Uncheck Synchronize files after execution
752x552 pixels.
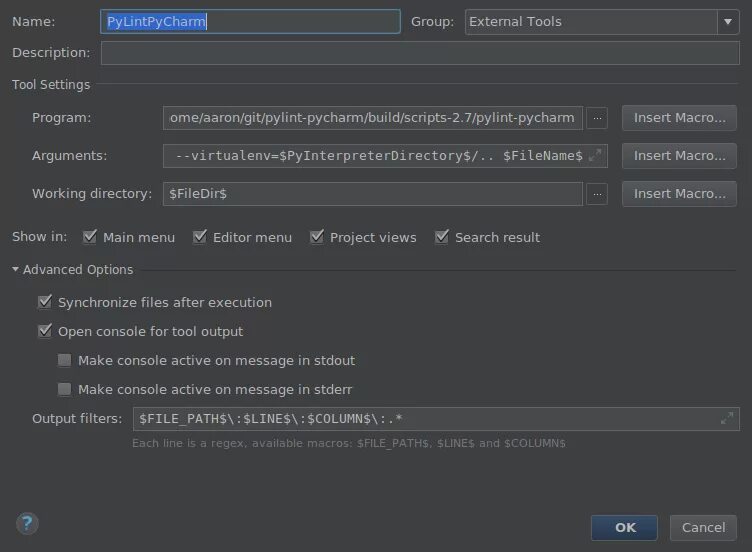[x=45, y=302]
